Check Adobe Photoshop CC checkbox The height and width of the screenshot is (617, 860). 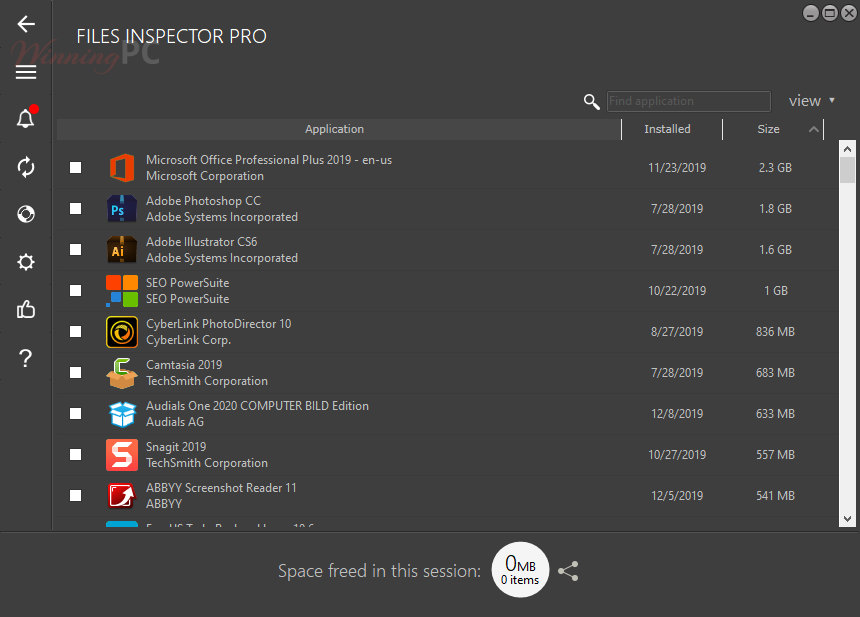[x=76, y=209]
